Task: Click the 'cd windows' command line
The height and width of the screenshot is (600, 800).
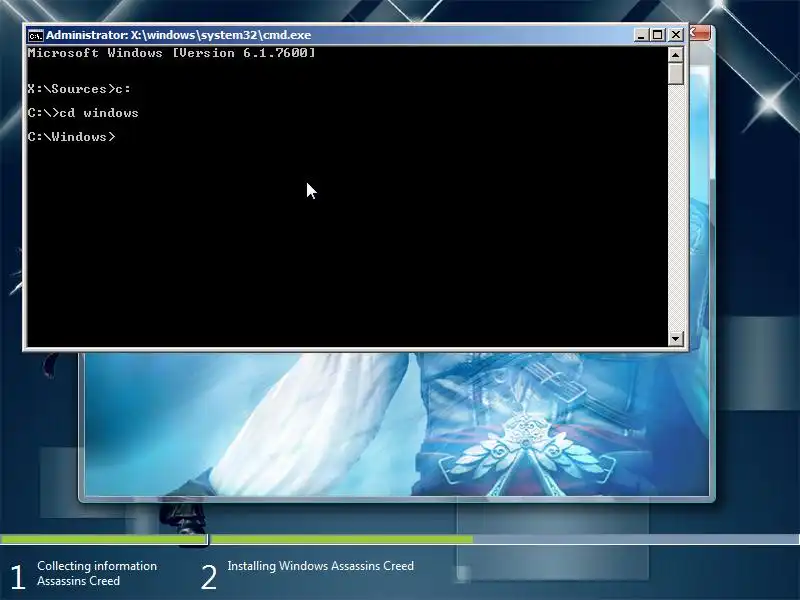Action: [x=83, y=113]
